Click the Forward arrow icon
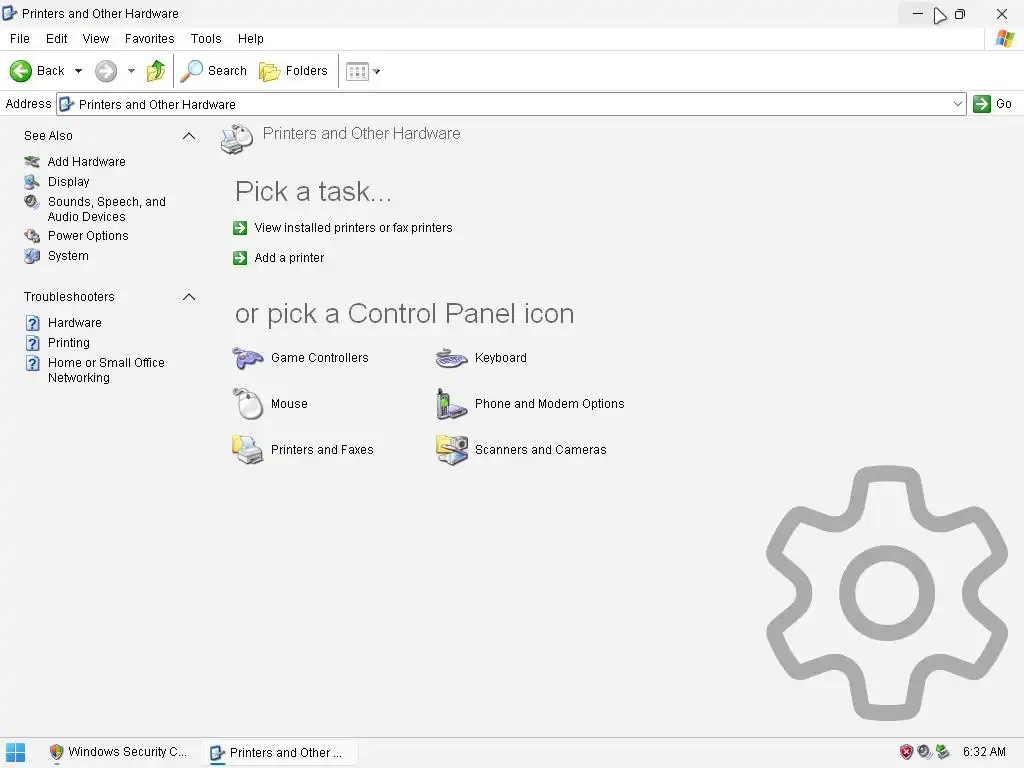 click(106, 71)
